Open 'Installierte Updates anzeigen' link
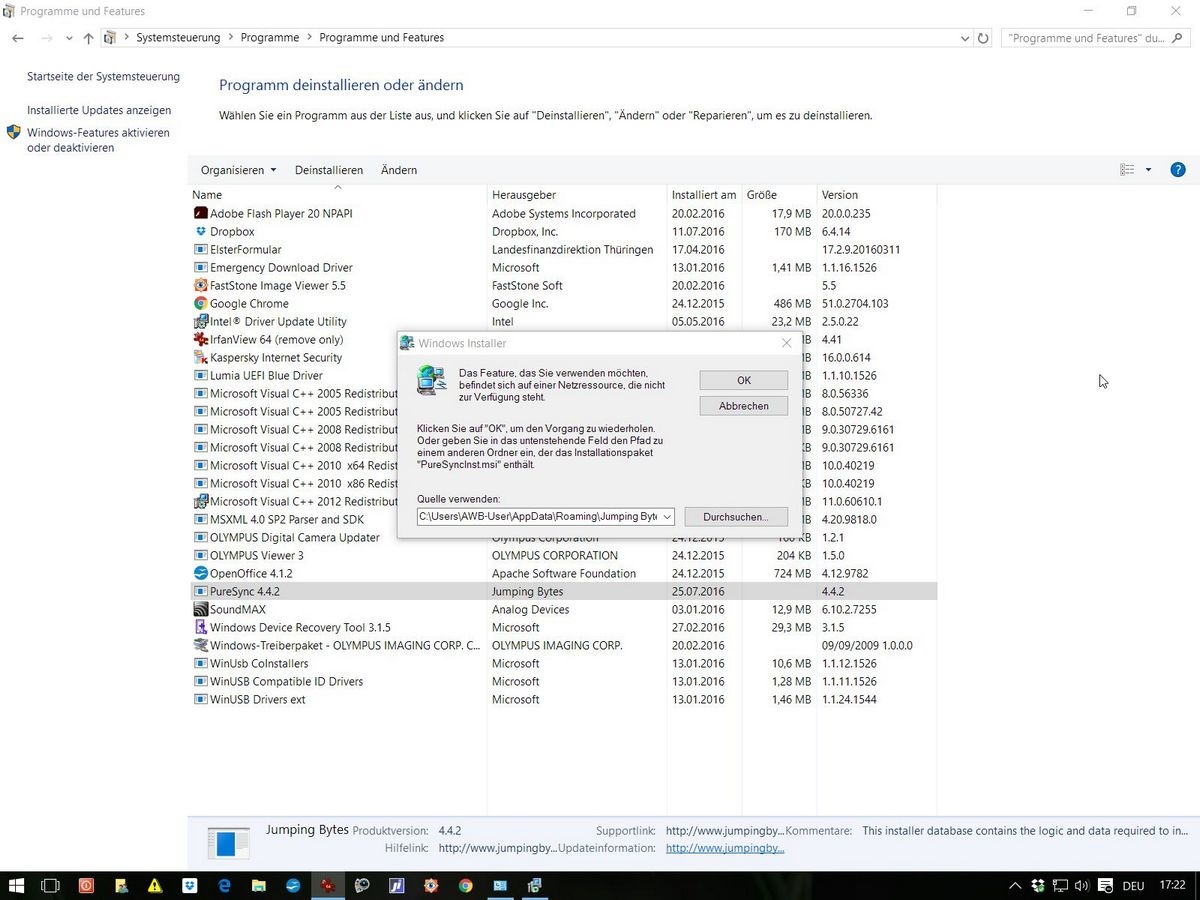1200x900 pixels. [x=99, y=110]
